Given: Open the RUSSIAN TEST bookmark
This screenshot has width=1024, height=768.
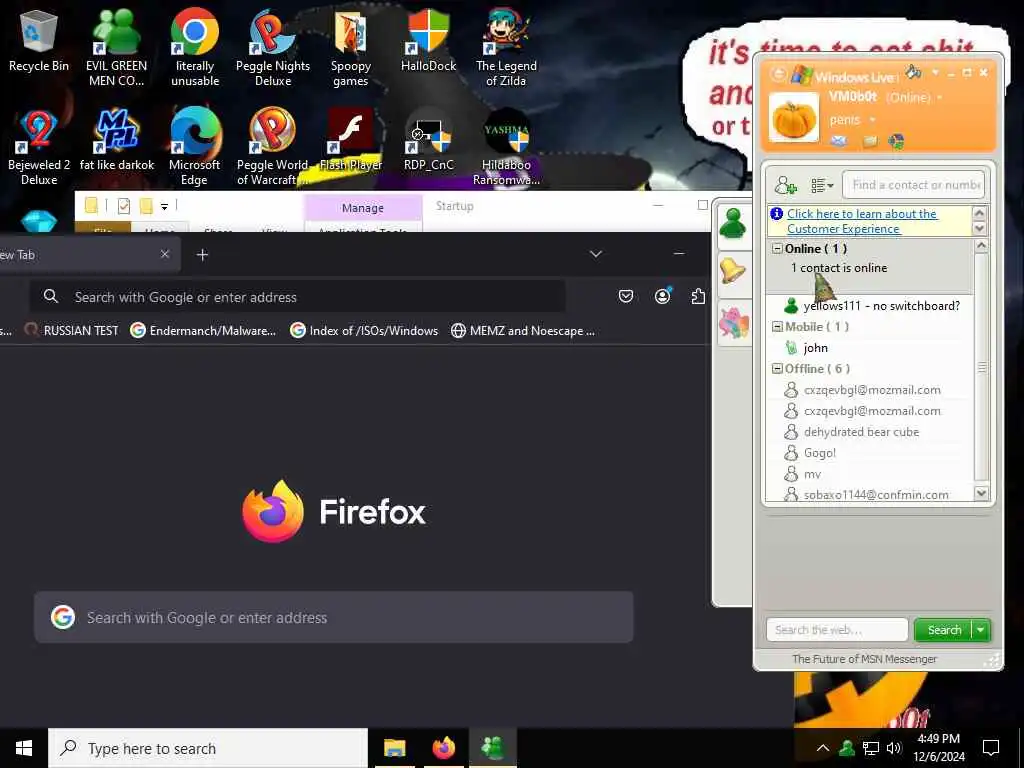Looking at the screenshot, I should (71, 330).
